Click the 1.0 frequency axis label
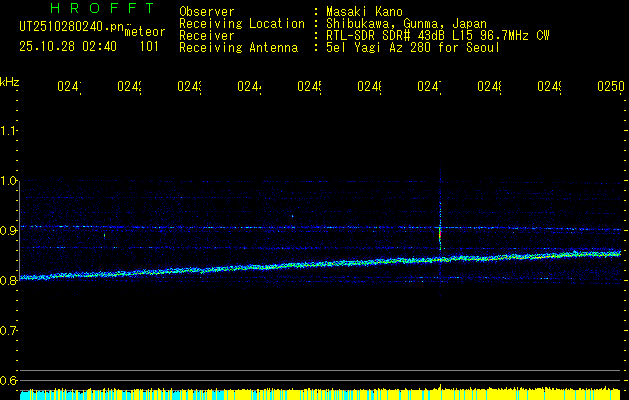The width and height of the screenshot is (629, 400). click(9, 181)
